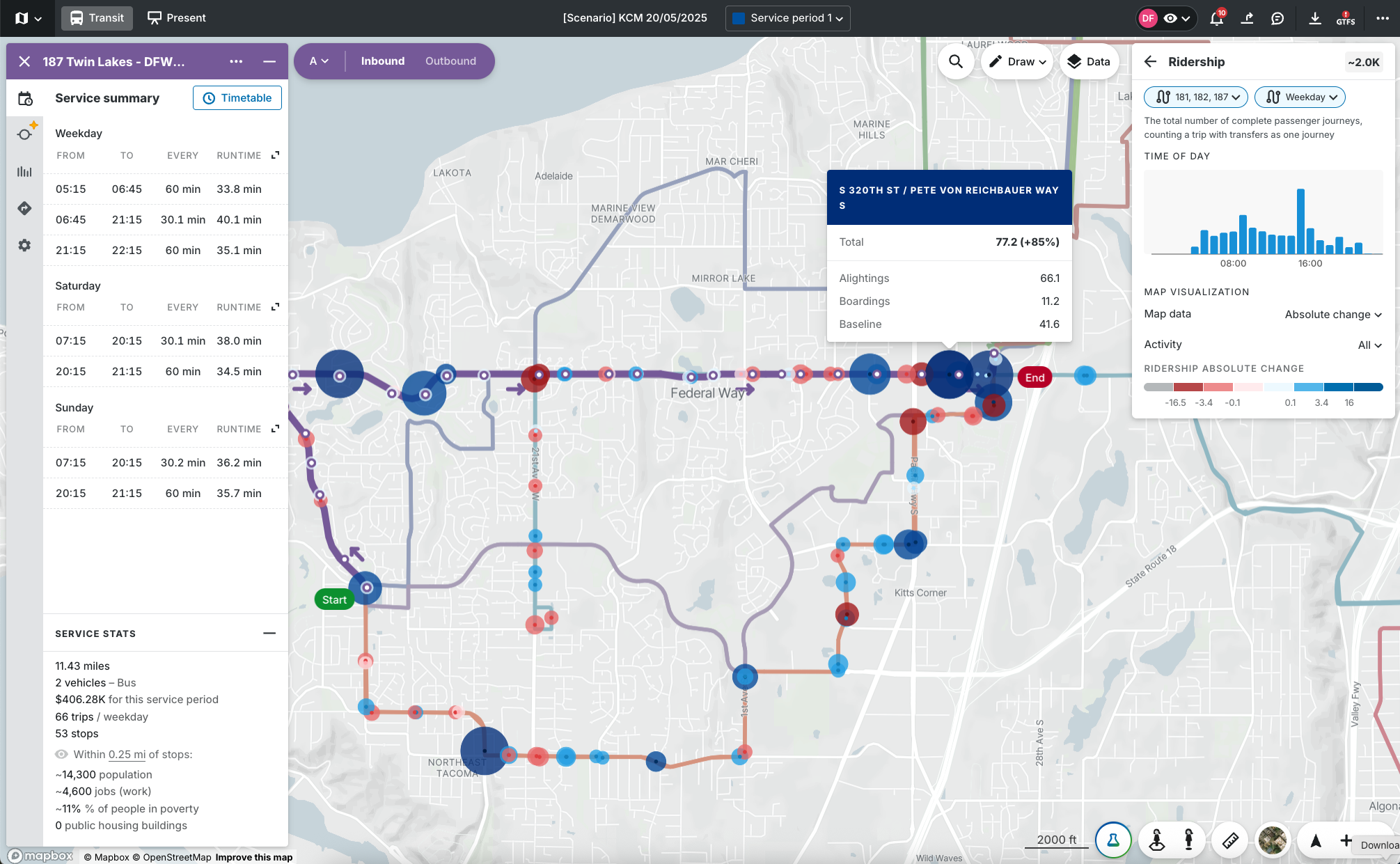
Task: Switch to satellite imagery thumbnail
Action: coord(1272,840)
